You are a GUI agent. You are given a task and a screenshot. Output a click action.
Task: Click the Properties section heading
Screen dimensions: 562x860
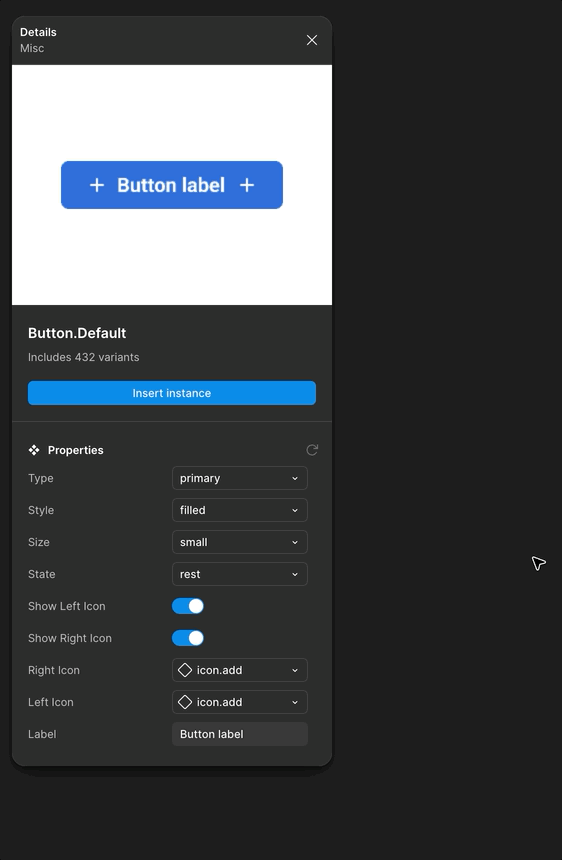pos(76,450)
